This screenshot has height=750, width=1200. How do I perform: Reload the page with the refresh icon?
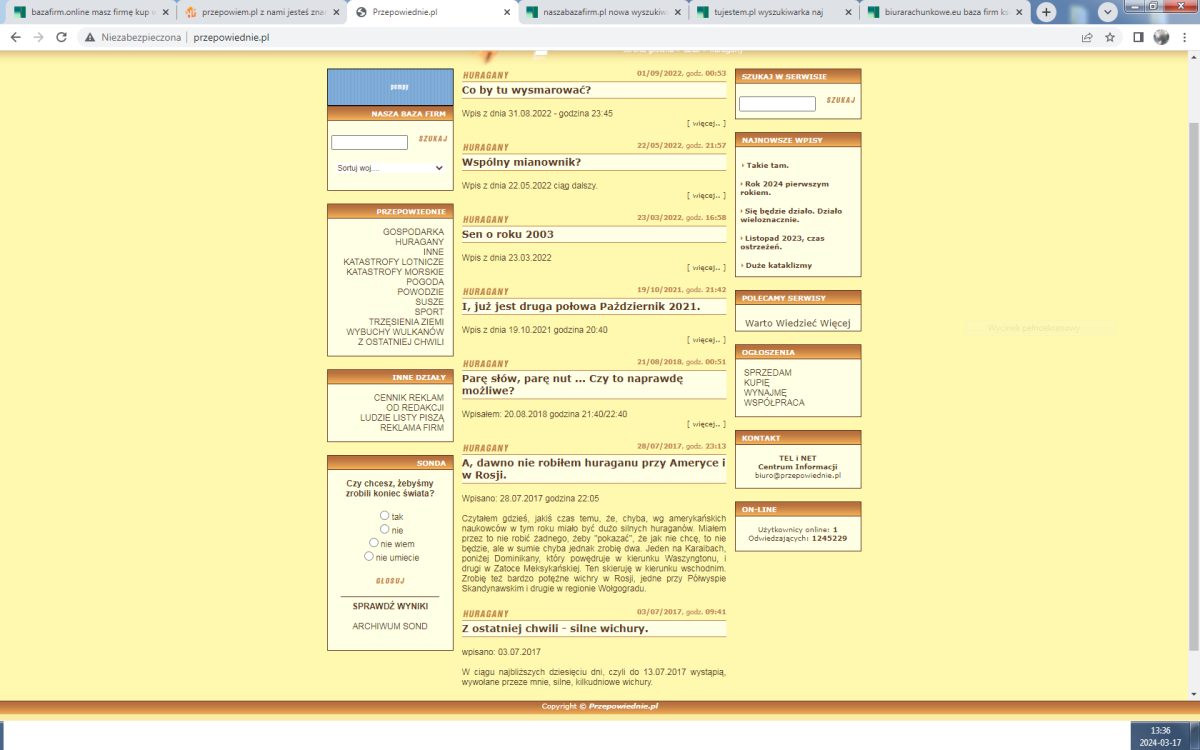tap(61, 37)
